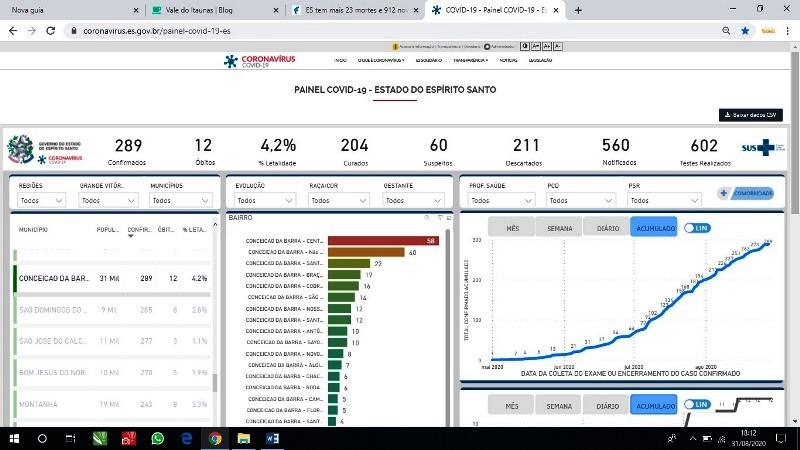Click the orange bar with value 40

pos(366,252)
